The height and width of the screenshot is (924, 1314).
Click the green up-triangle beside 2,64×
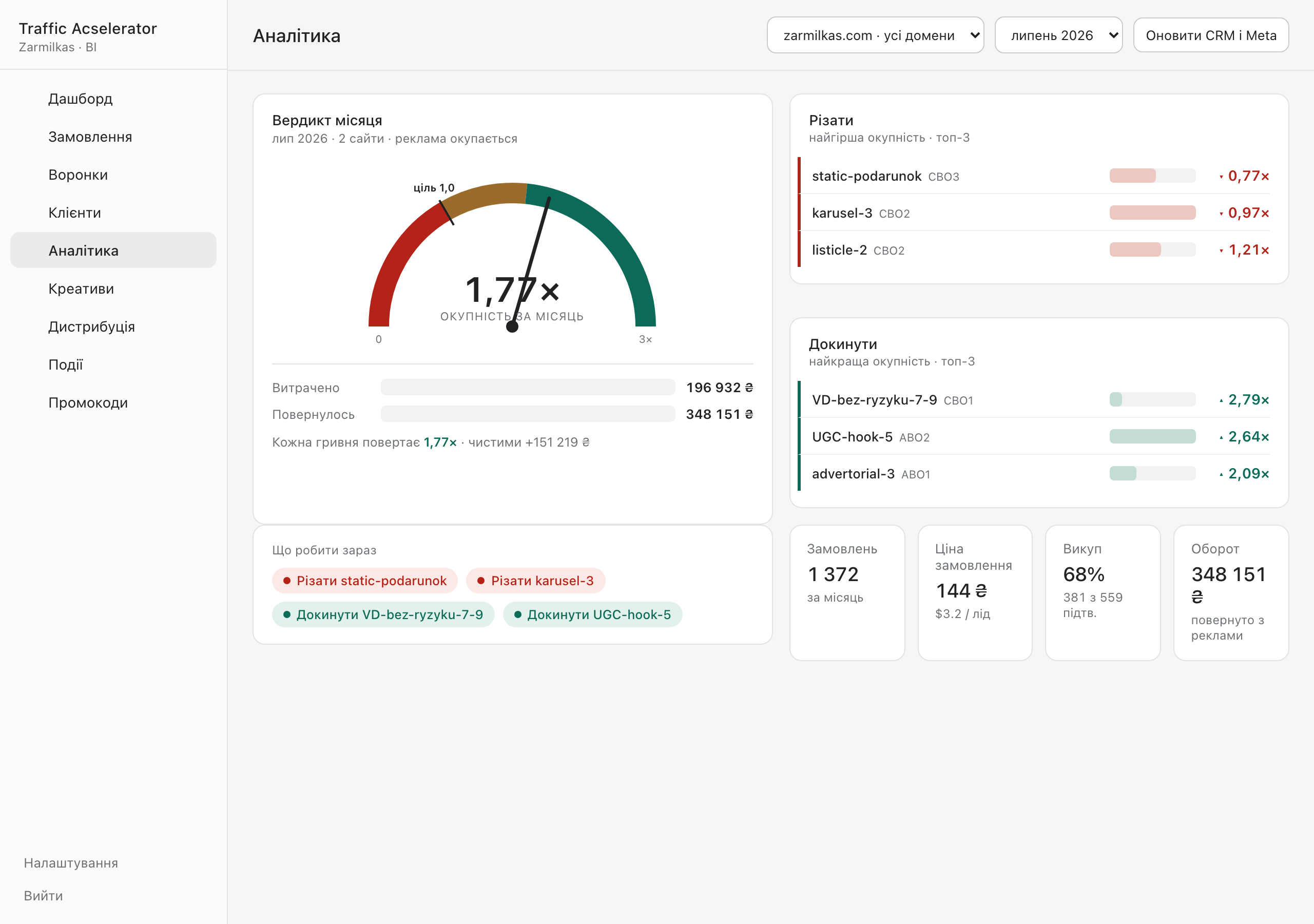point(1221,437)
